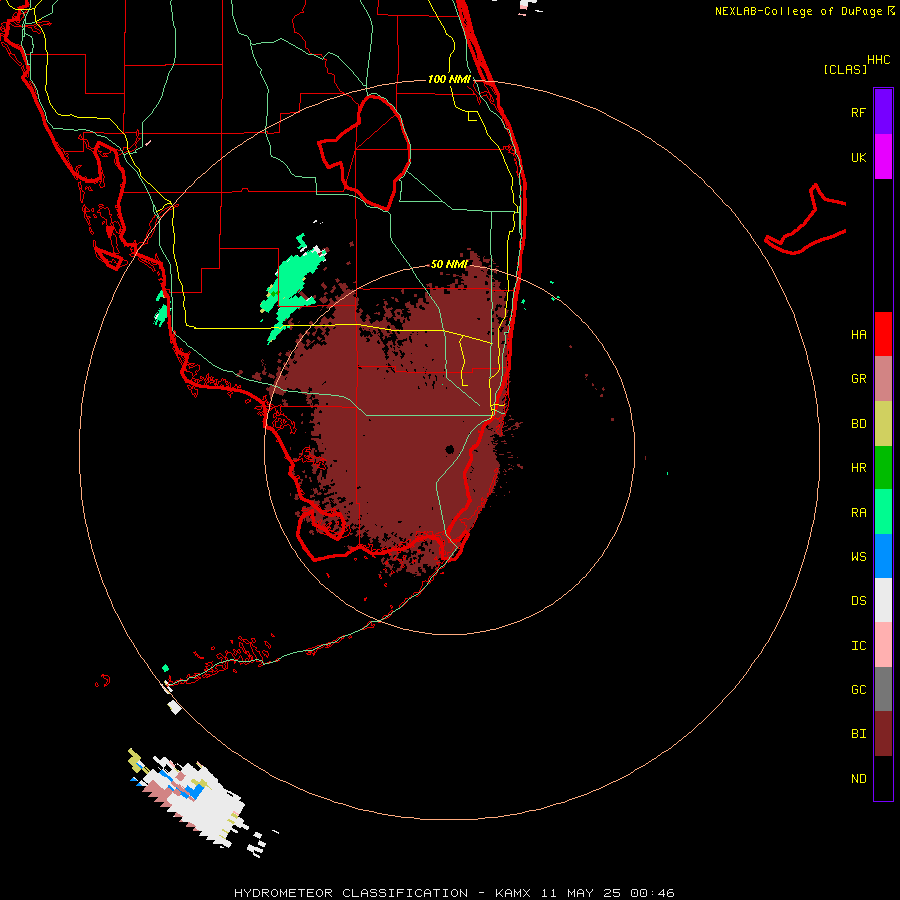Click the KAMX station identifier

513,893
